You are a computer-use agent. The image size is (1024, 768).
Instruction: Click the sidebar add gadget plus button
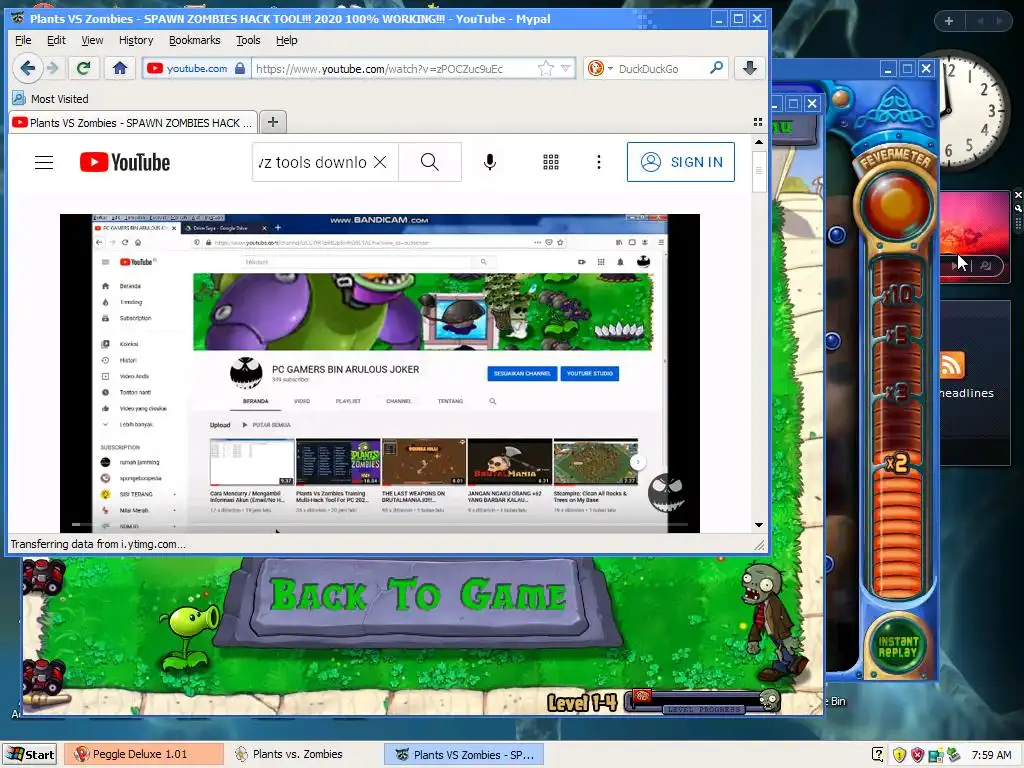click(x=949, y=21)
